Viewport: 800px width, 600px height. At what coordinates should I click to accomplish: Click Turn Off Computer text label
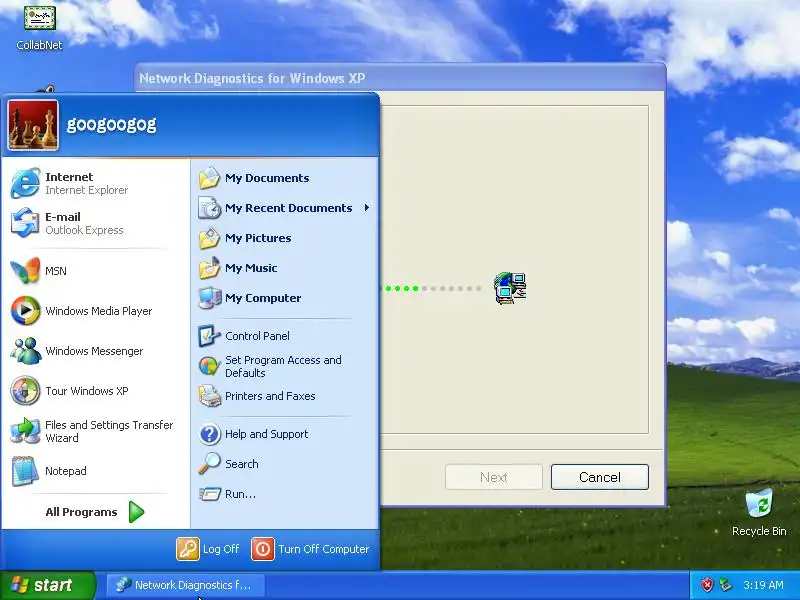323,549
